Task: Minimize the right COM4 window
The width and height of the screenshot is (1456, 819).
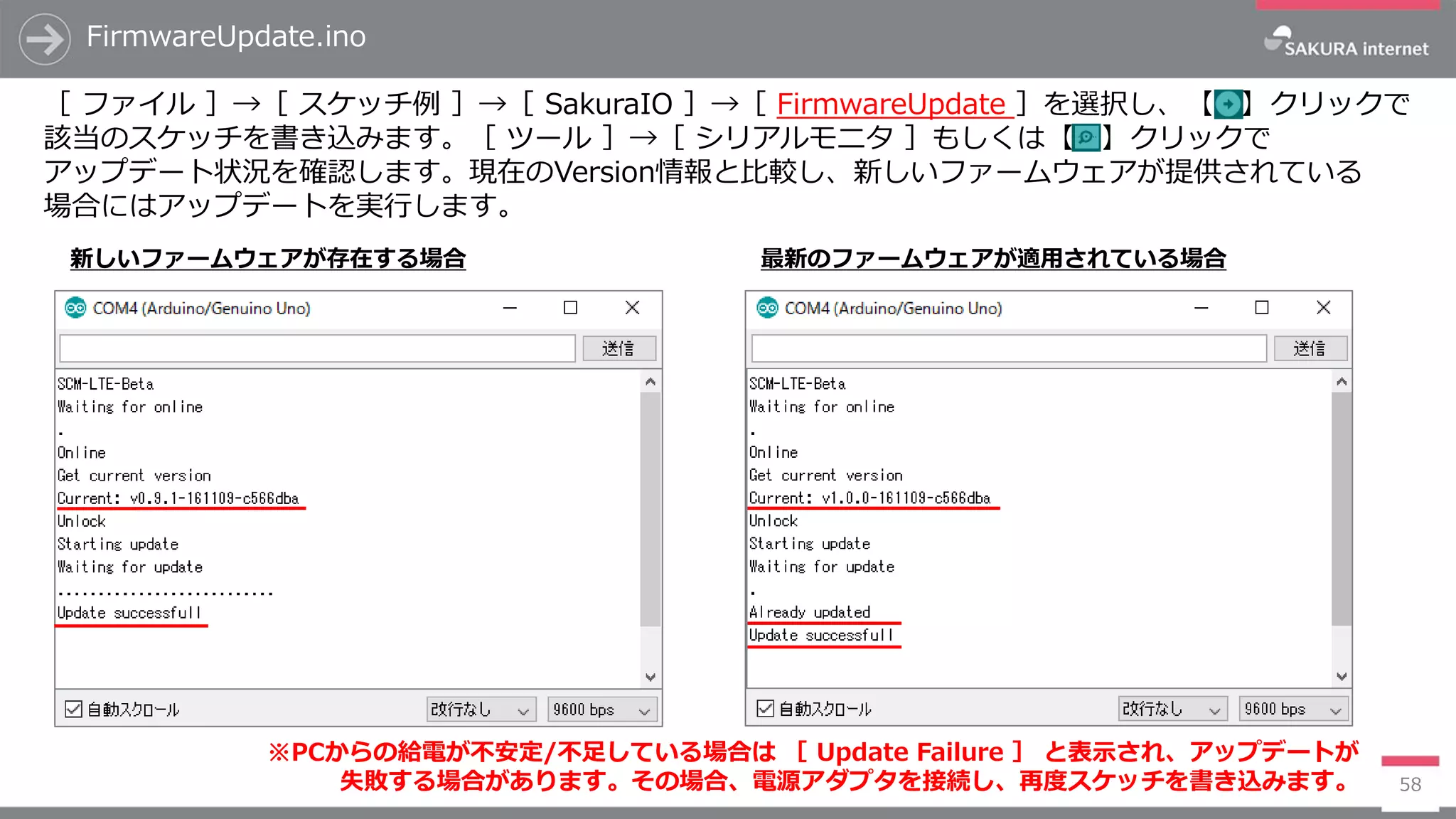Action: [1201, 308]
